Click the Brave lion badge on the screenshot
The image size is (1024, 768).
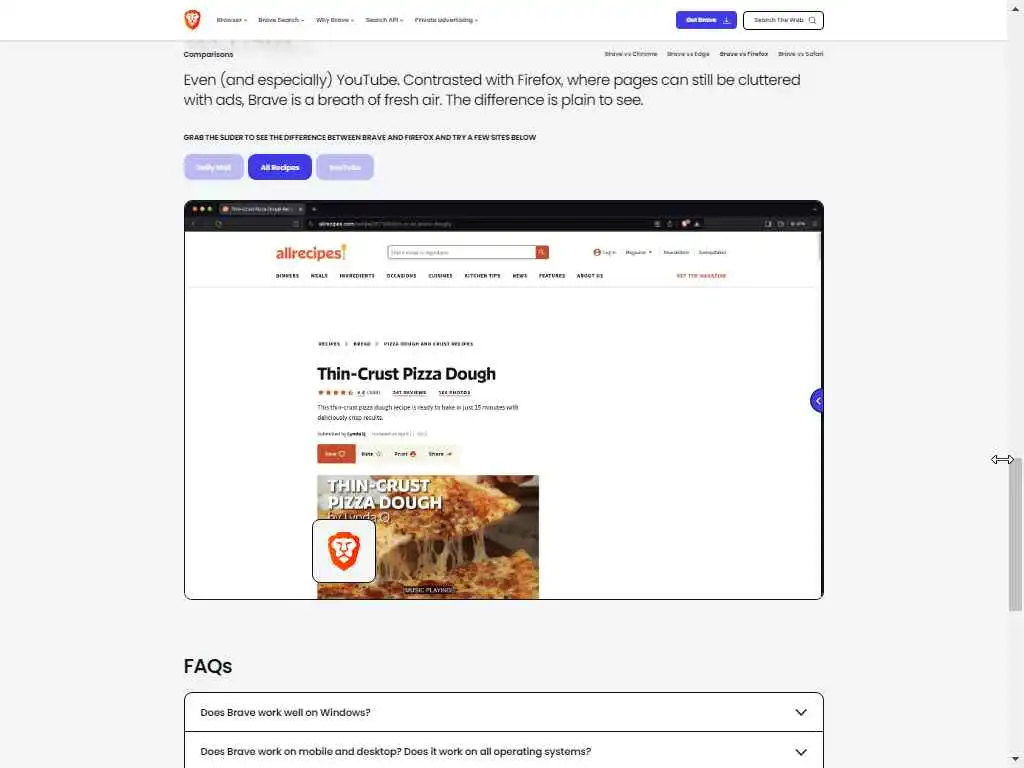(344, 551)
